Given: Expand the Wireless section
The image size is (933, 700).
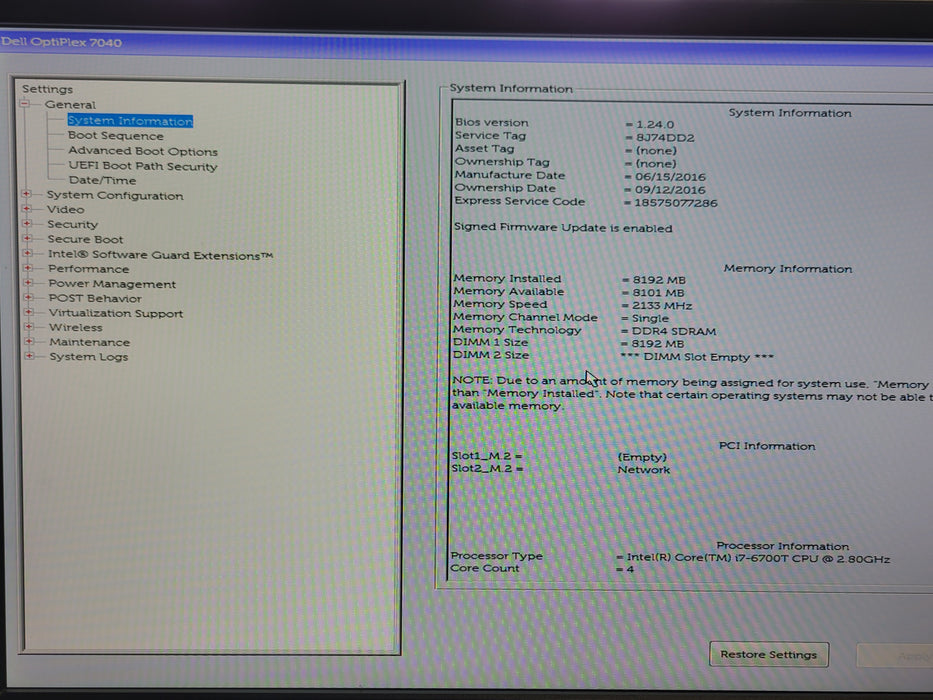Looking at the screenshot, I should point(29,327).
